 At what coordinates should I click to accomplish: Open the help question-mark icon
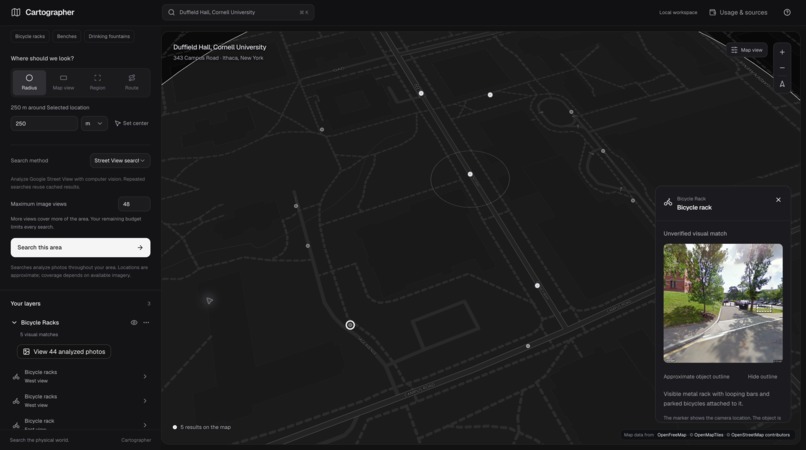tap(787, 12)
